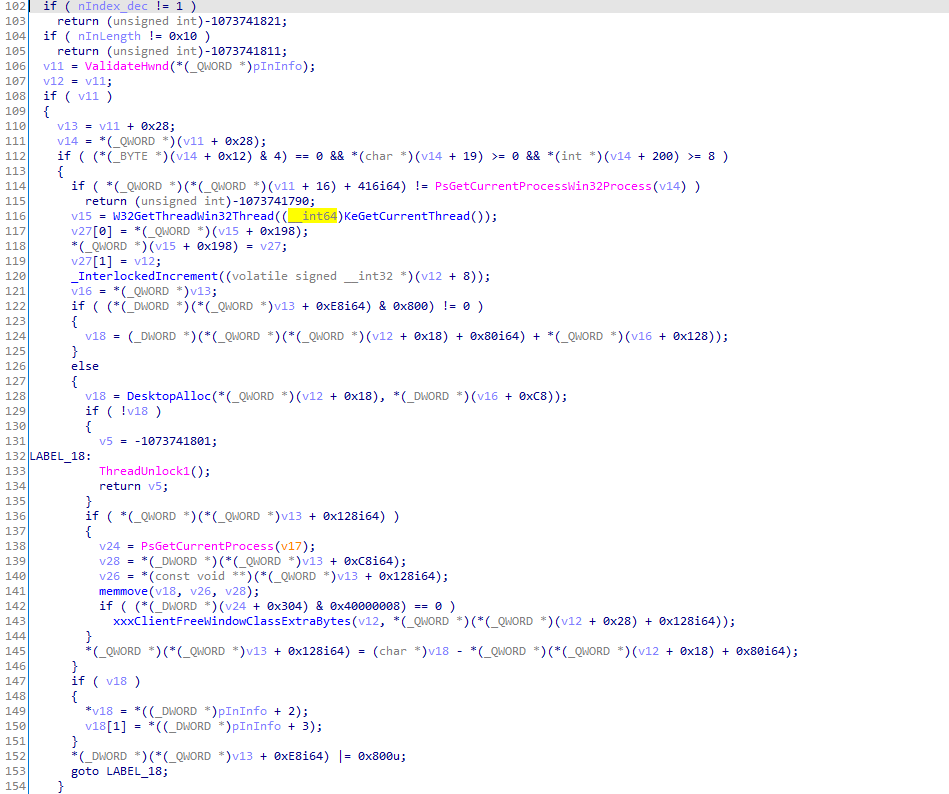Click DesktopAlloc function call

[x=168, y=396]
